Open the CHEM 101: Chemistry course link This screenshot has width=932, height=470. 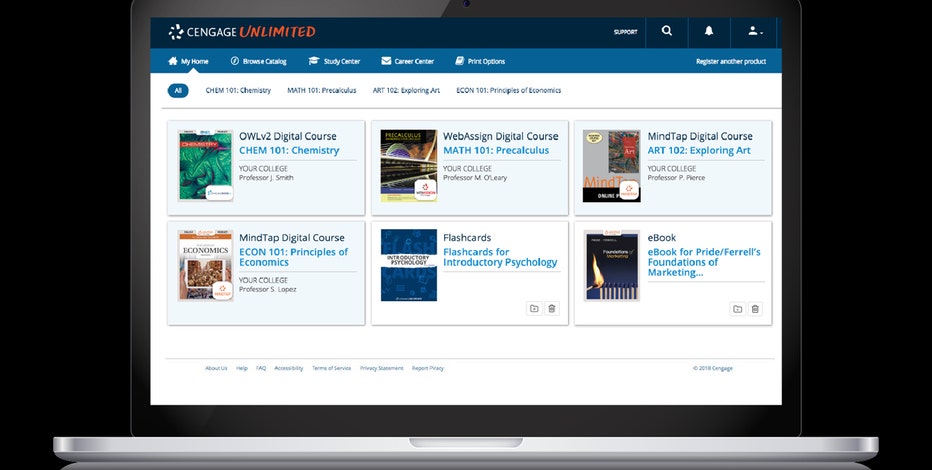(x=289, y=150)
